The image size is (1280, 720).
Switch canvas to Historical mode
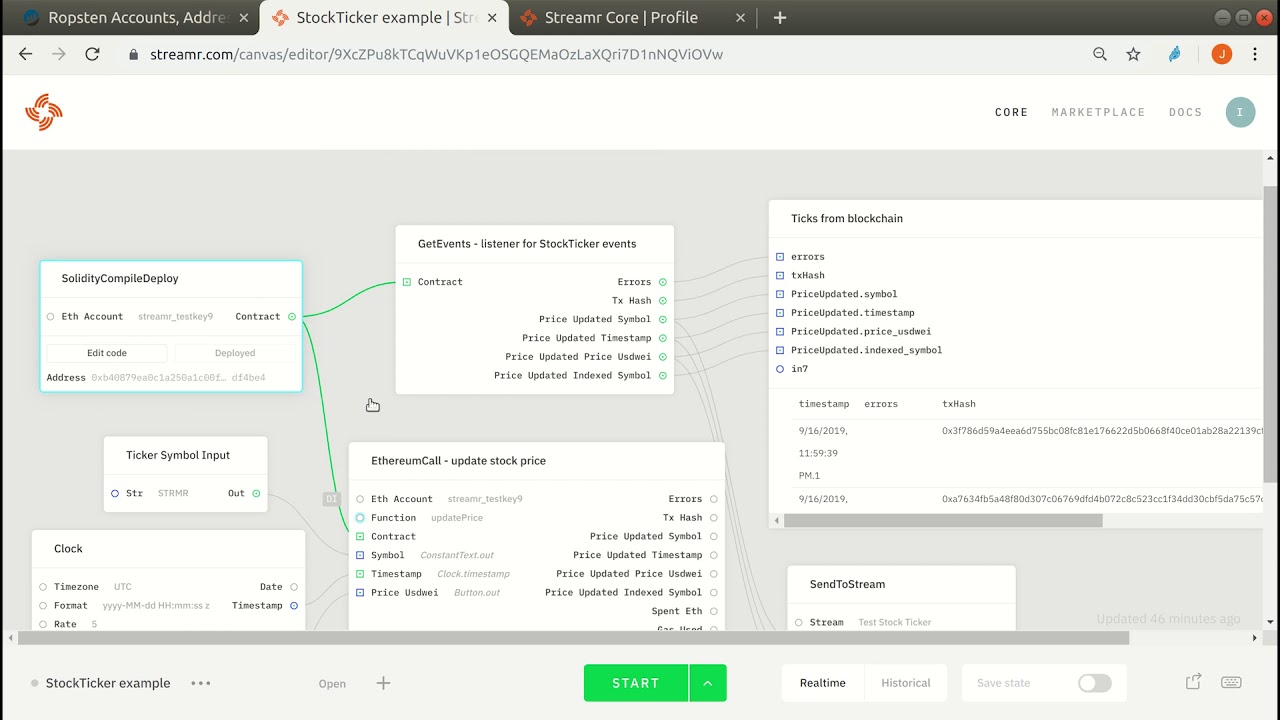(x=906, y=683)
